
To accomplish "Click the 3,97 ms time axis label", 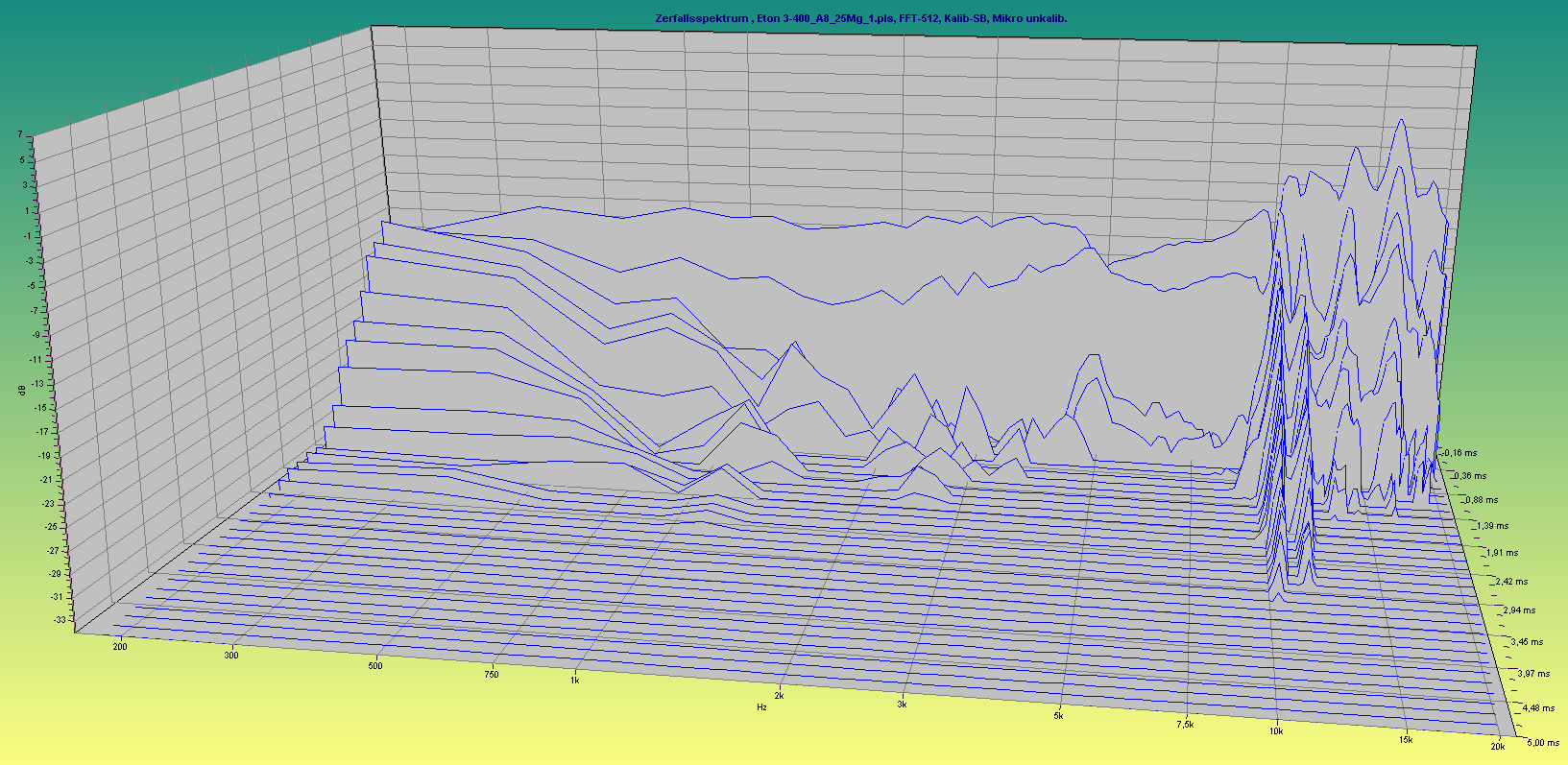I will tap(1533, 674).
